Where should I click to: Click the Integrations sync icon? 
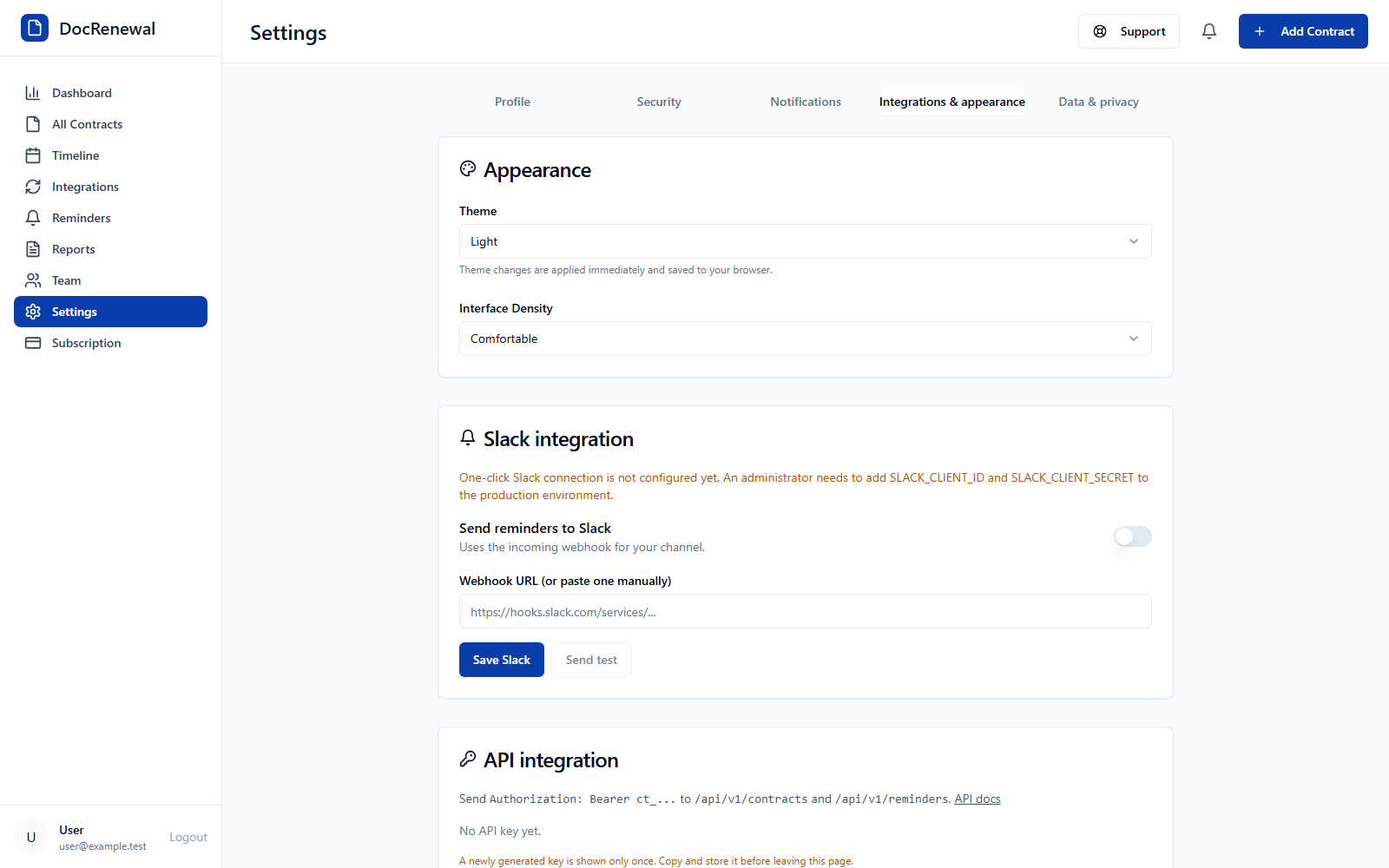click(33, 187)
